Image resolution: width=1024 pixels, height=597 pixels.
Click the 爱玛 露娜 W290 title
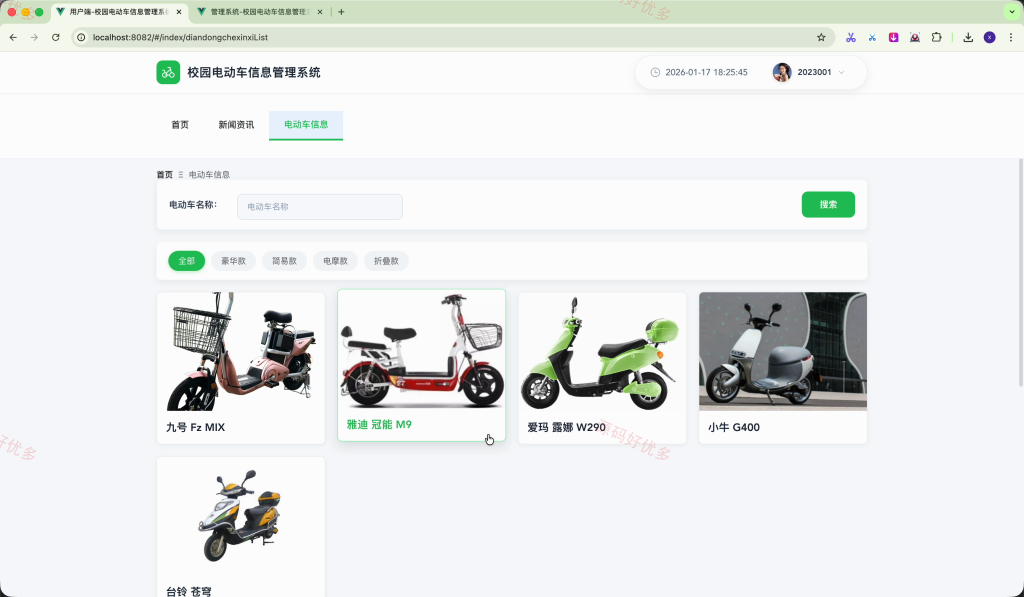point(566,427)
